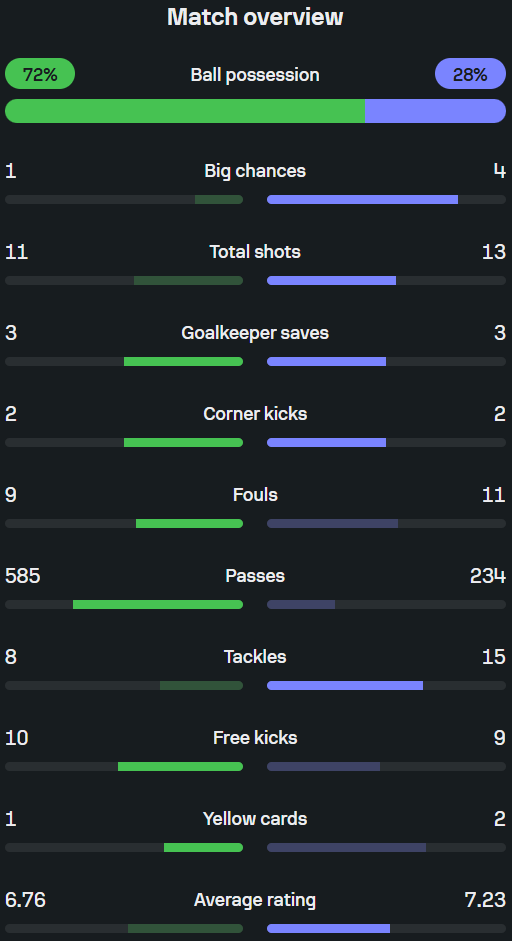Click the 7.23 average rating value

coord(485,900)
